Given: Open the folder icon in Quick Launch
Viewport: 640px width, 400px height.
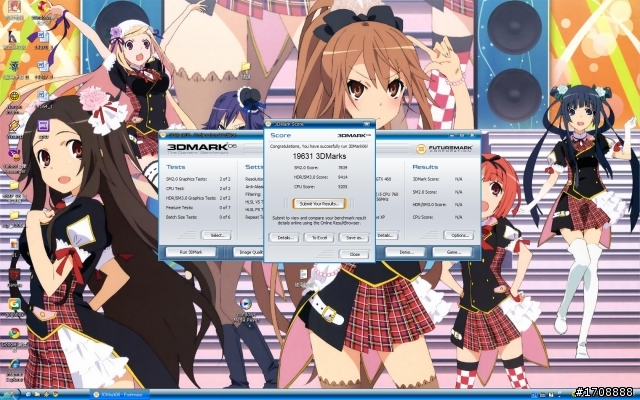Looking at the screenshot, I should click(x=37, y=395).
